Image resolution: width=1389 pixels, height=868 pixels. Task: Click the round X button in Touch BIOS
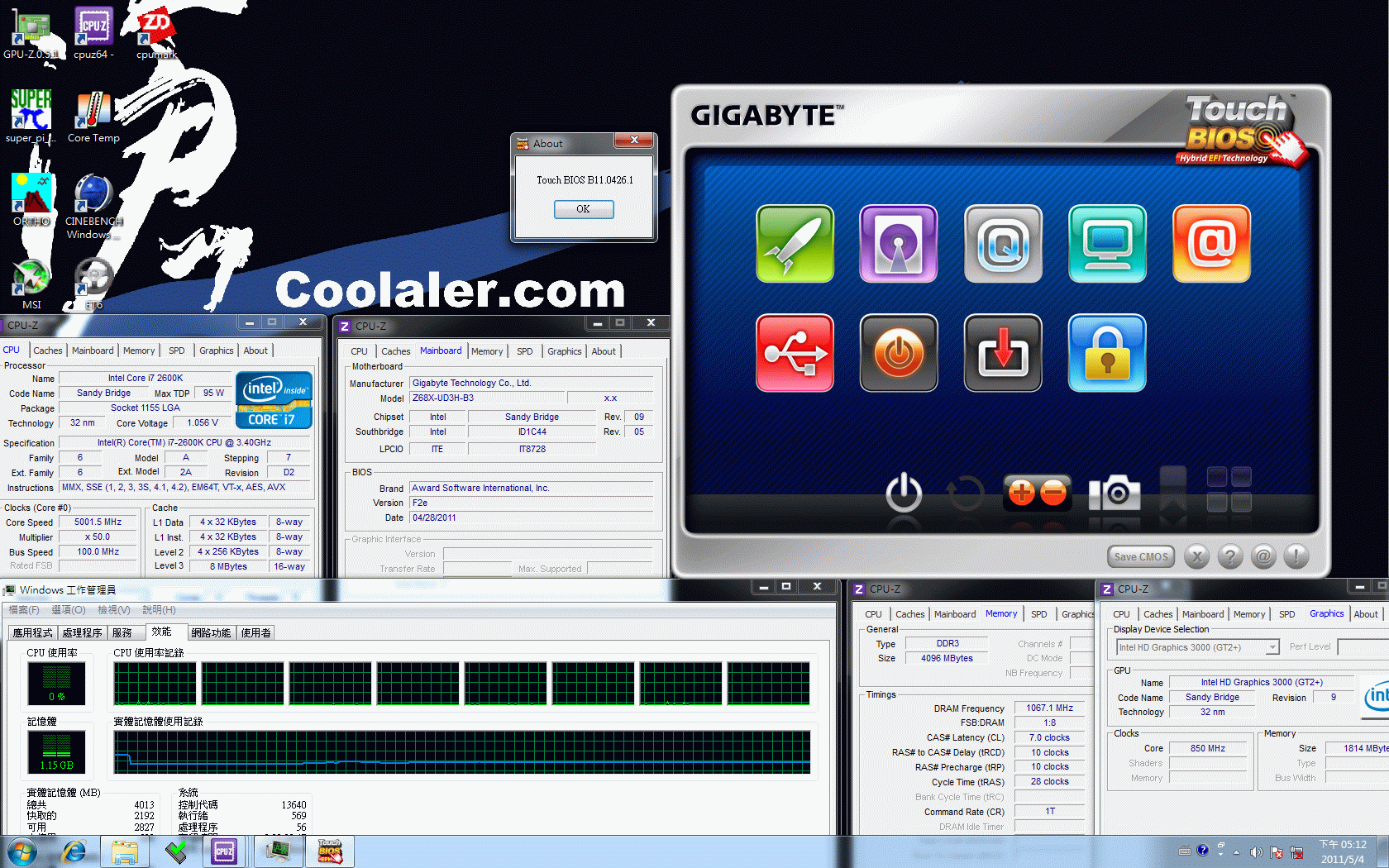tap(1196, 556)
